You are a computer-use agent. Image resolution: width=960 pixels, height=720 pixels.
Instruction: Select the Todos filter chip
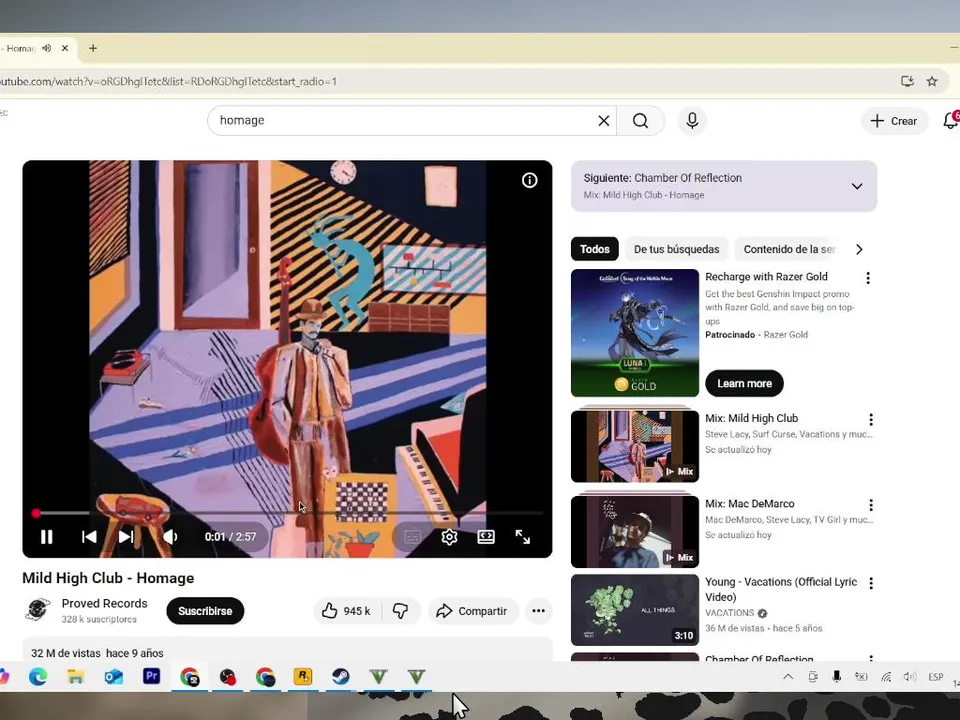tap(594, 249)
